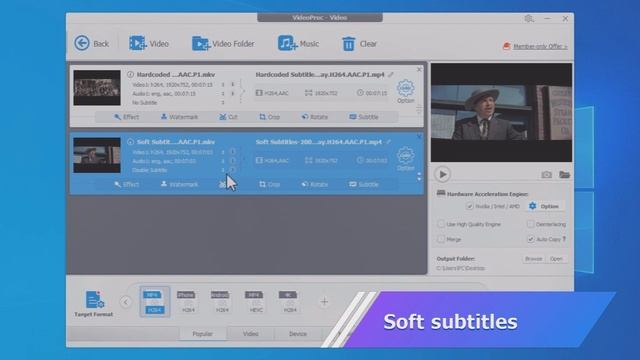Rotate the Hardcoded video

click(315, 117)
